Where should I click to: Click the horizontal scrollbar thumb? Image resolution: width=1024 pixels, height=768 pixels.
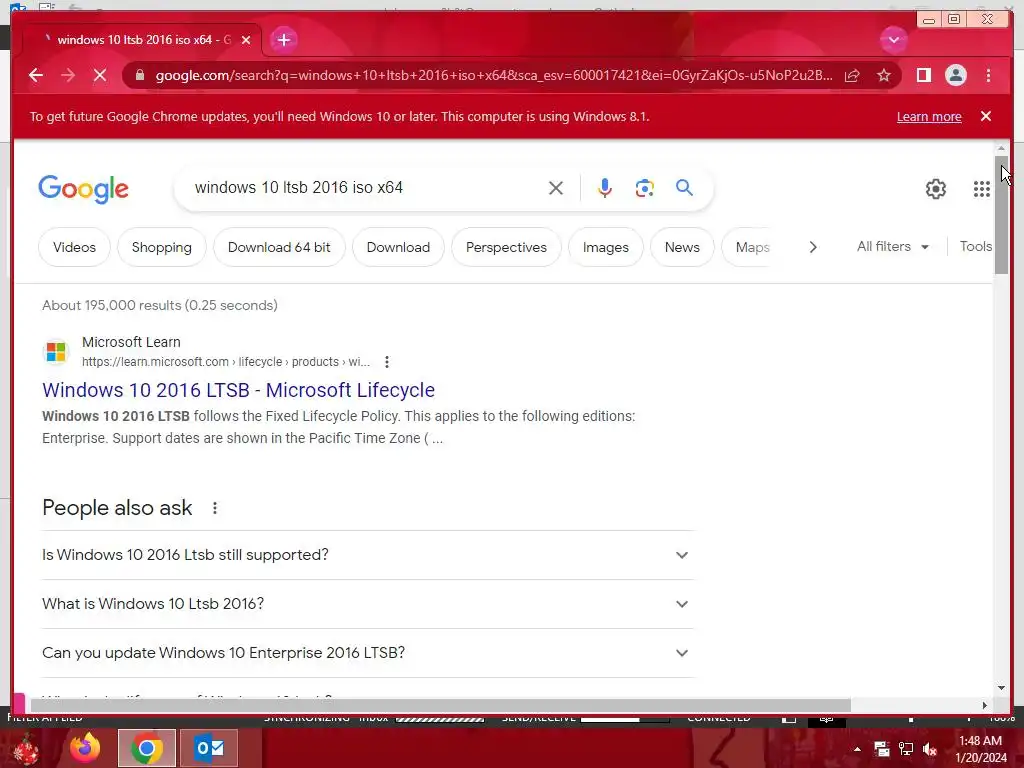[441, 705]
